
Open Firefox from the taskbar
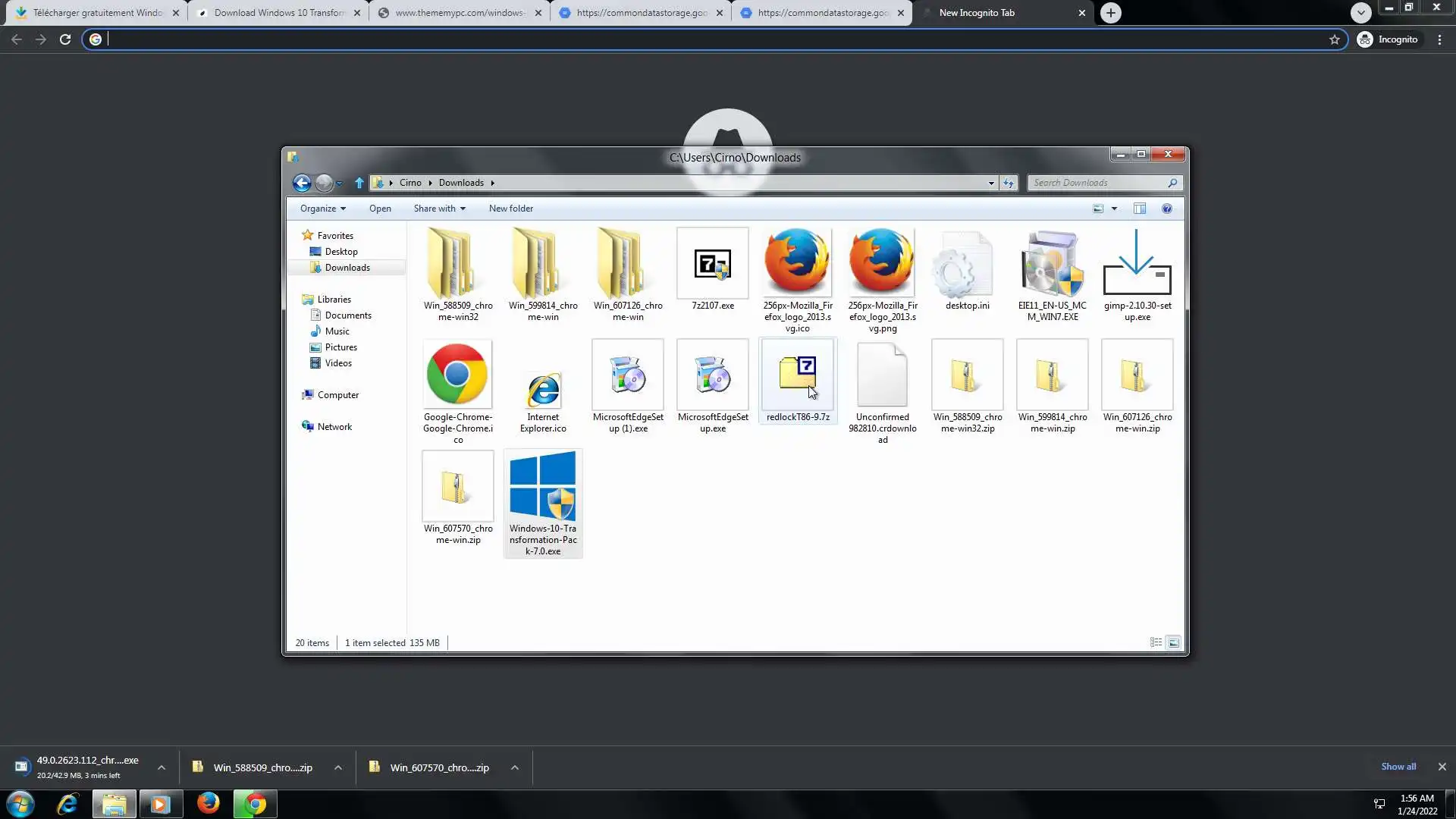(208, 804)
